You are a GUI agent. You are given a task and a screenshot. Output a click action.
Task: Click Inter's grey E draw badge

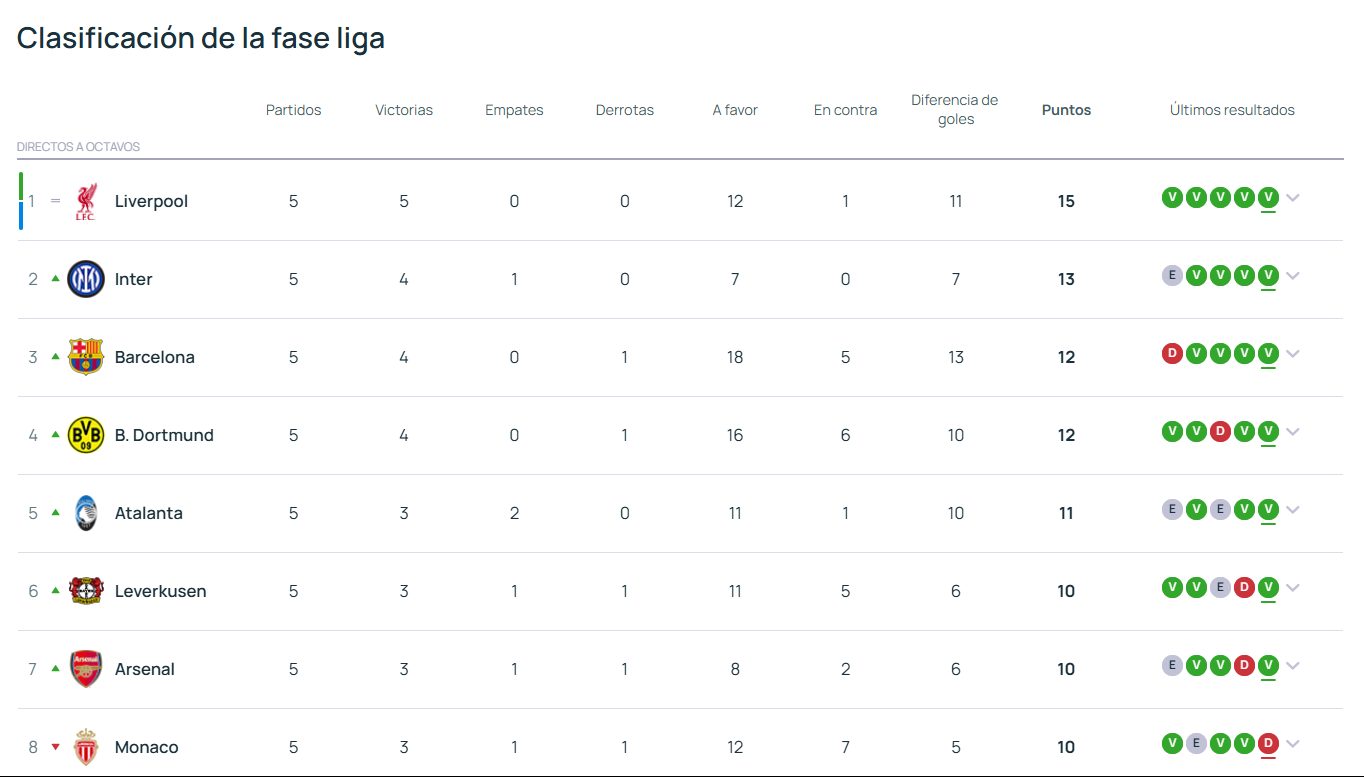pos(1172,275)
